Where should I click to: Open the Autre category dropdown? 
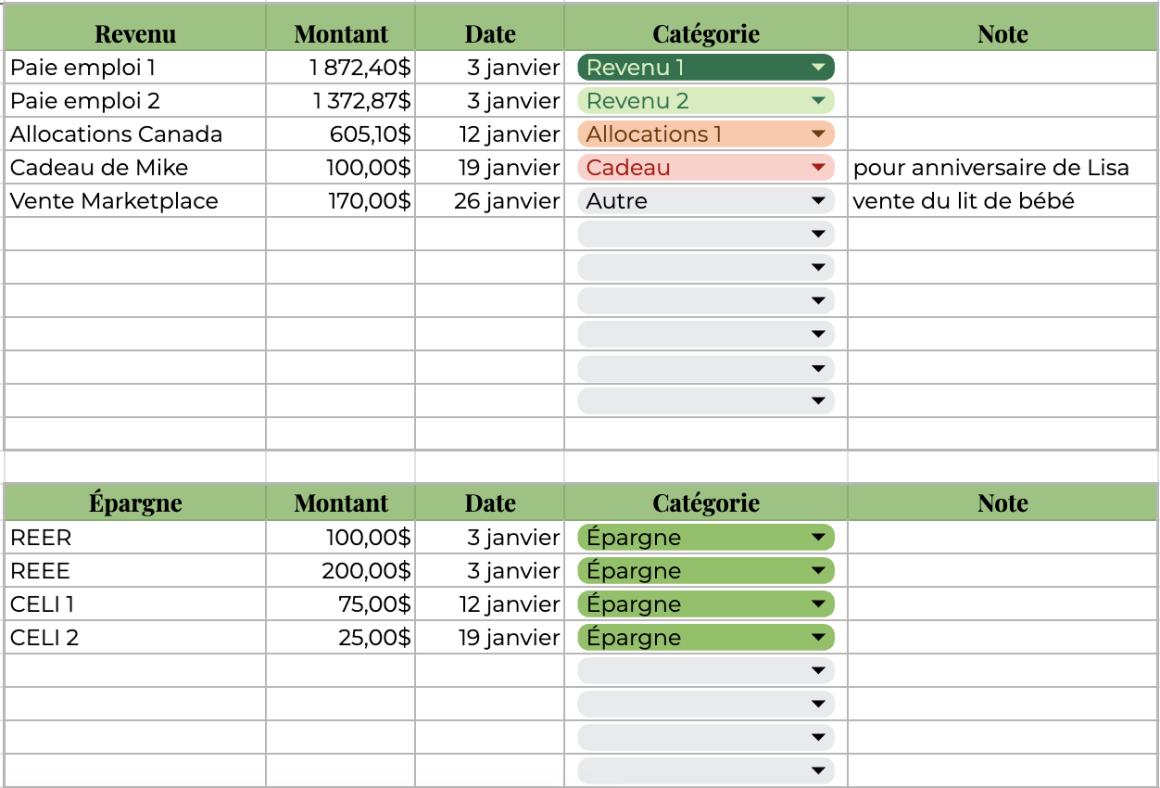coord(818,201)
